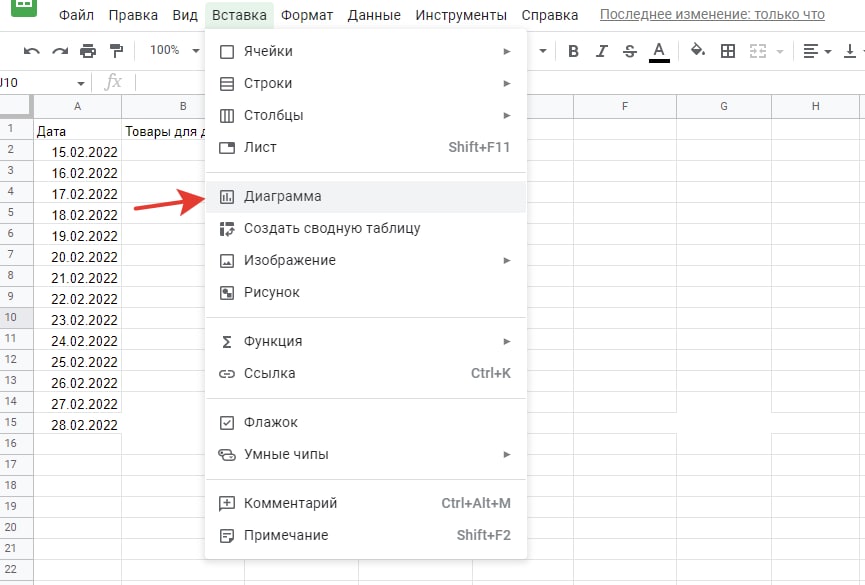The height and width of the screenshot is (585, 865).
Task: Click the undo arrow icon
Action: coord(32,51)
